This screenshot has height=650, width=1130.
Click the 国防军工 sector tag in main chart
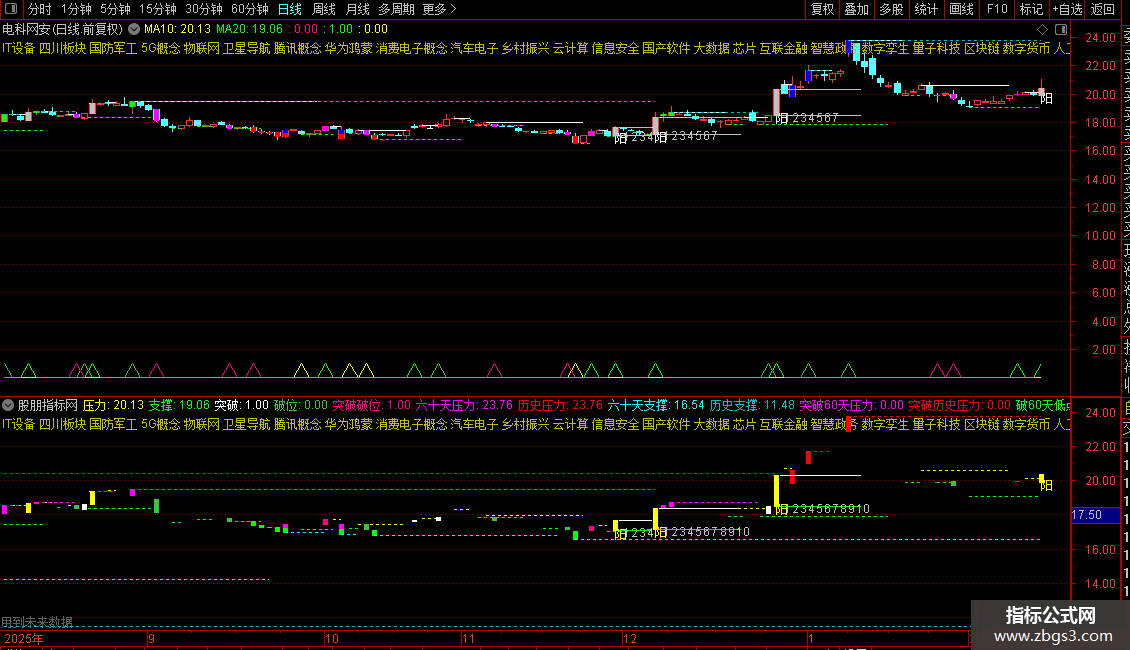(x=113, y=48)
